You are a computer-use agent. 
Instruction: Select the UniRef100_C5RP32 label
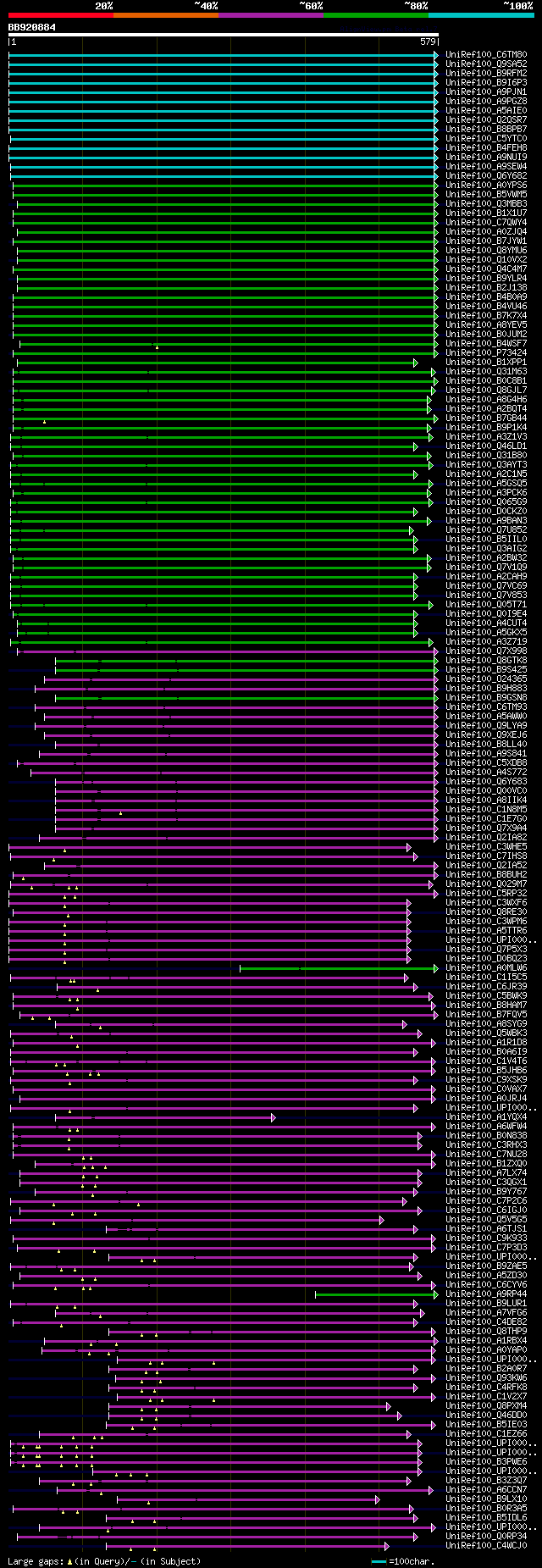pyautogui.click(x=486, y=894)
